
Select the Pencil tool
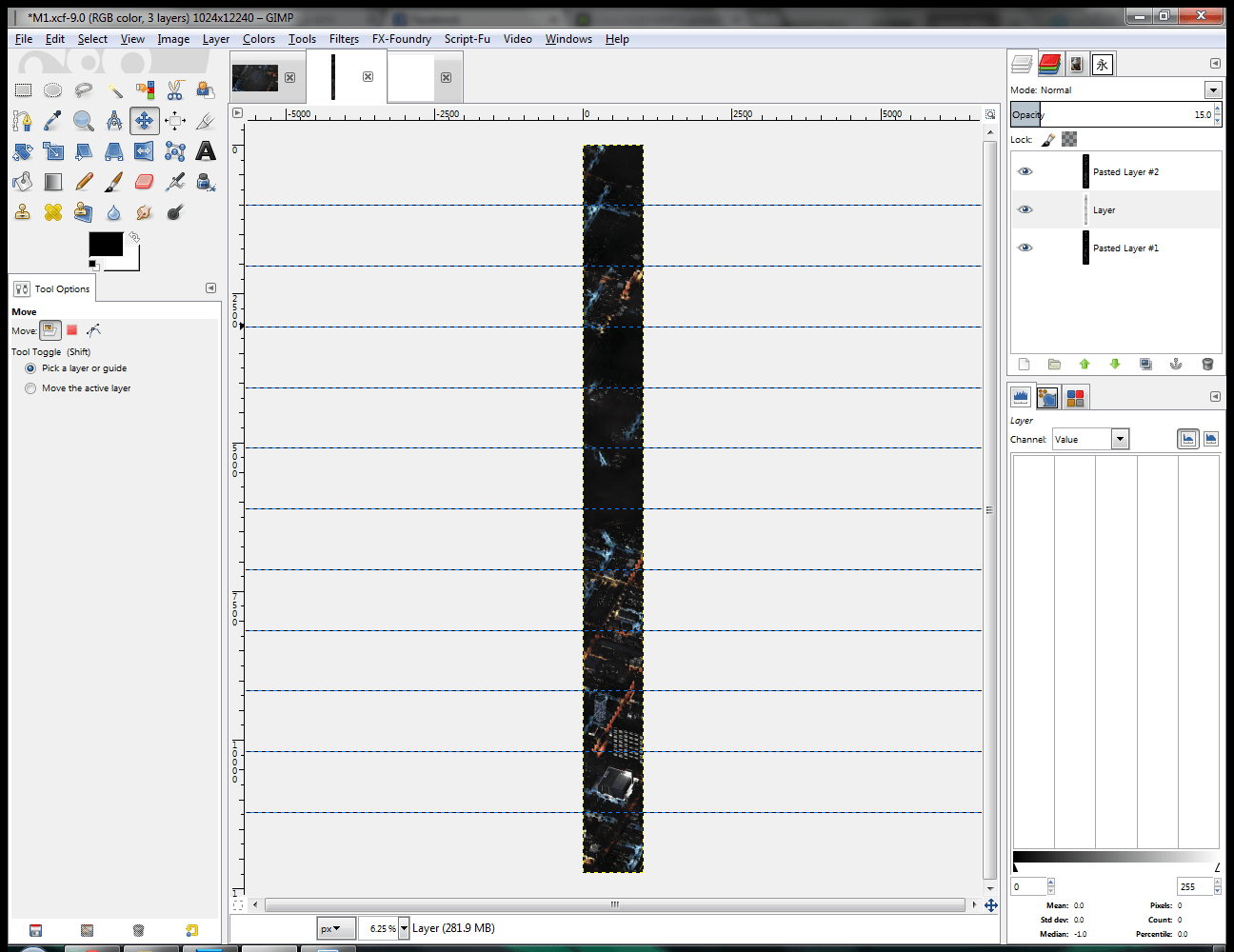84,182
